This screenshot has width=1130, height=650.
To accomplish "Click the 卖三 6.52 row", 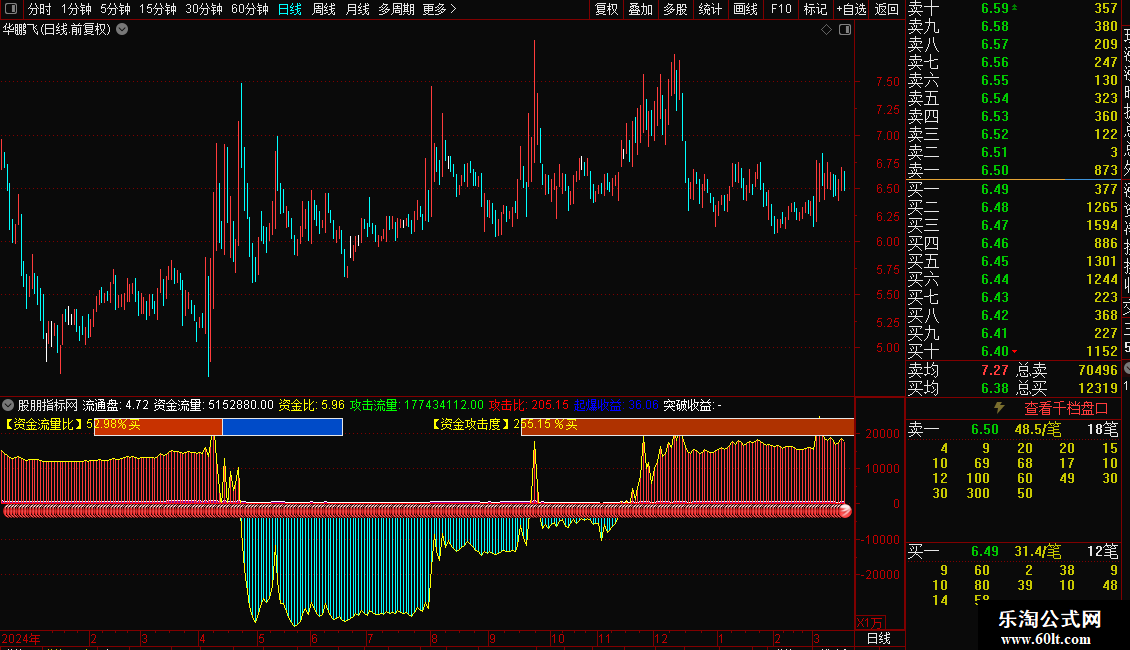I will 1013,135.
